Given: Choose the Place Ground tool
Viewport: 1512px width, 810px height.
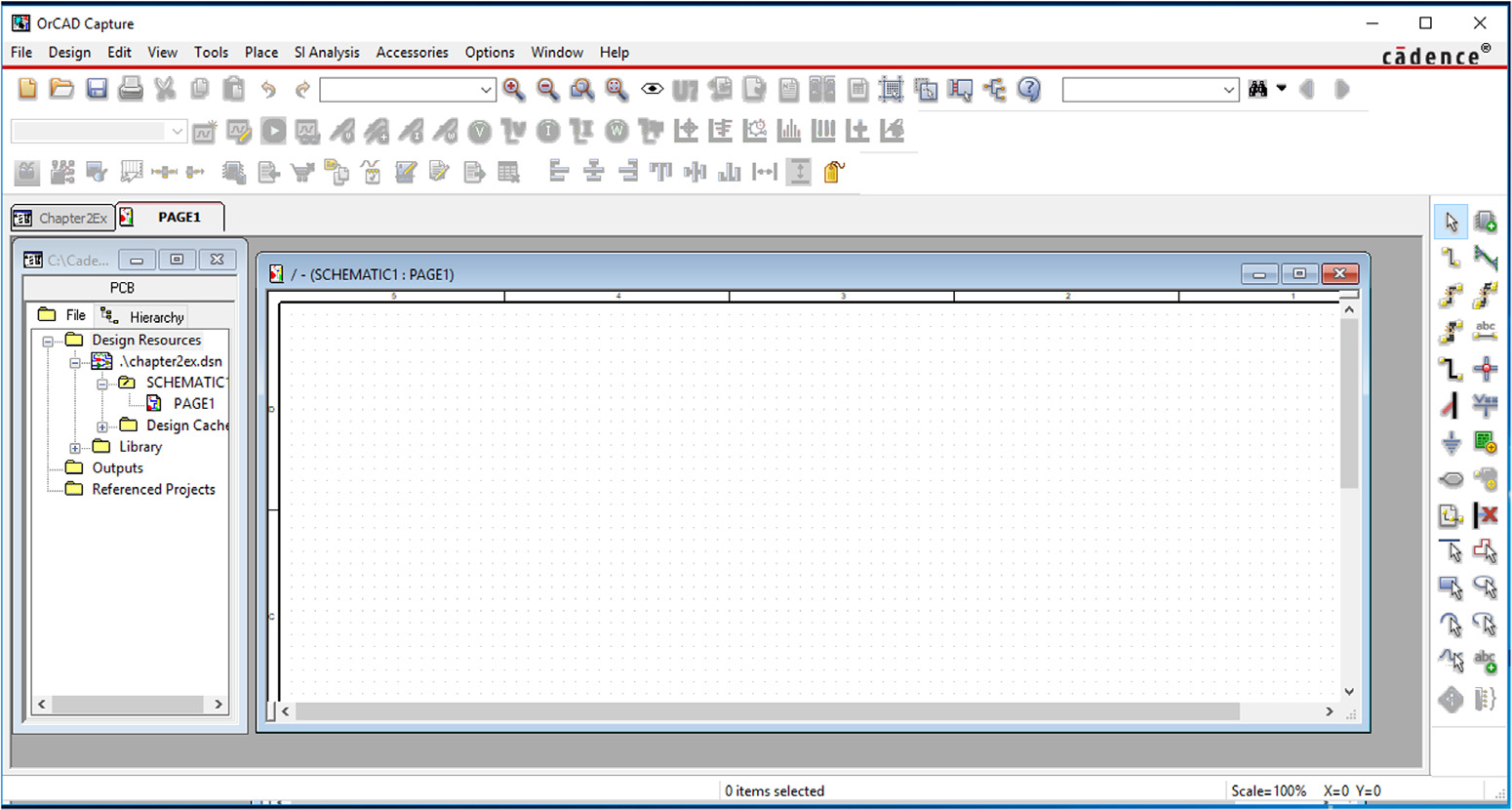Looking at the screenshot, I should pyautogui.click(x=1451, y=443).
